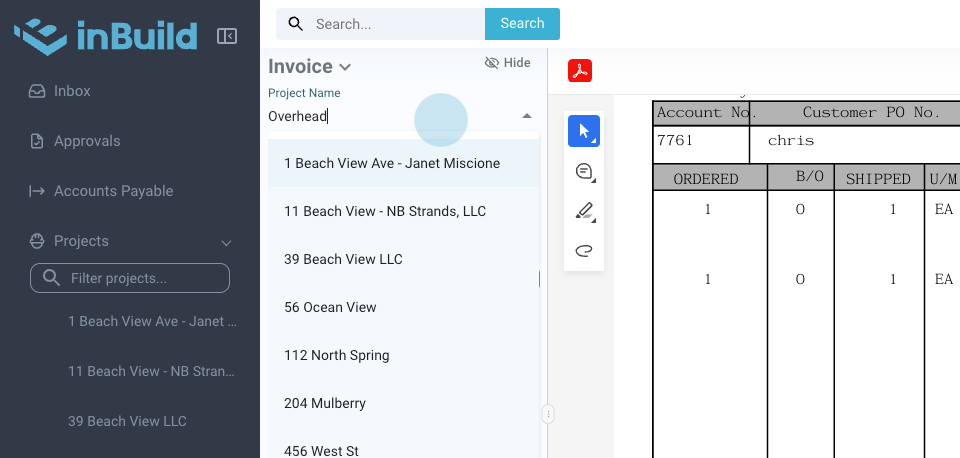The width and height of the screenshot is (960, 458).
Task: Collapse the sidebar panel icon
Action: pyautogui.click(x=227, y=36)
